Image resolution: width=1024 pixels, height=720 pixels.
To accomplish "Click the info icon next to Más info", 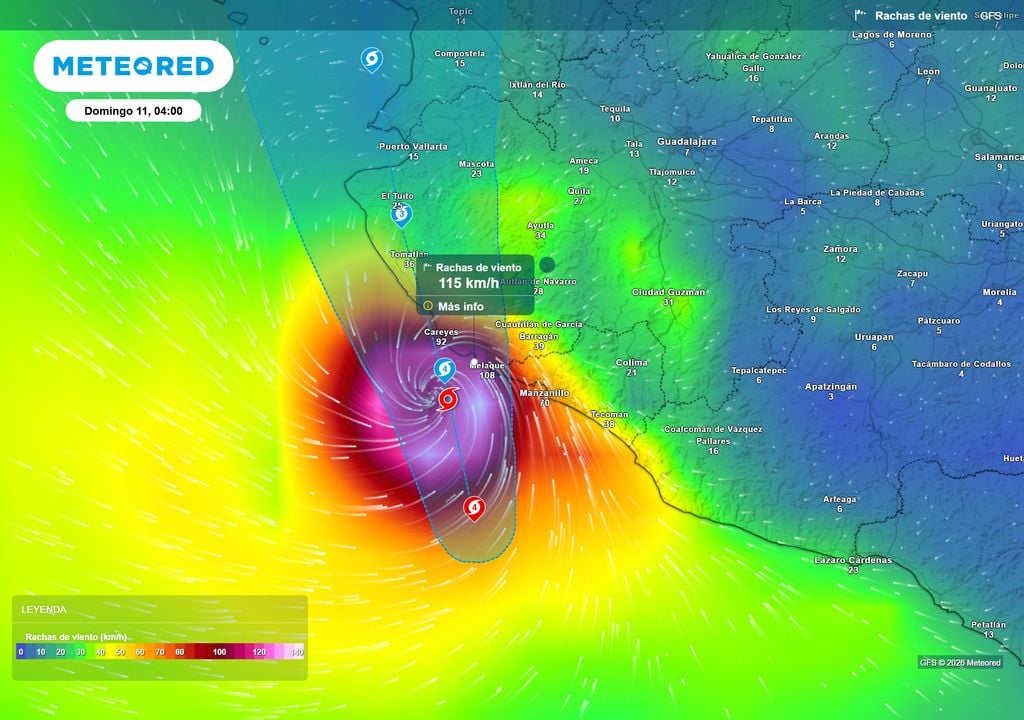I will [x=428, y=306].
